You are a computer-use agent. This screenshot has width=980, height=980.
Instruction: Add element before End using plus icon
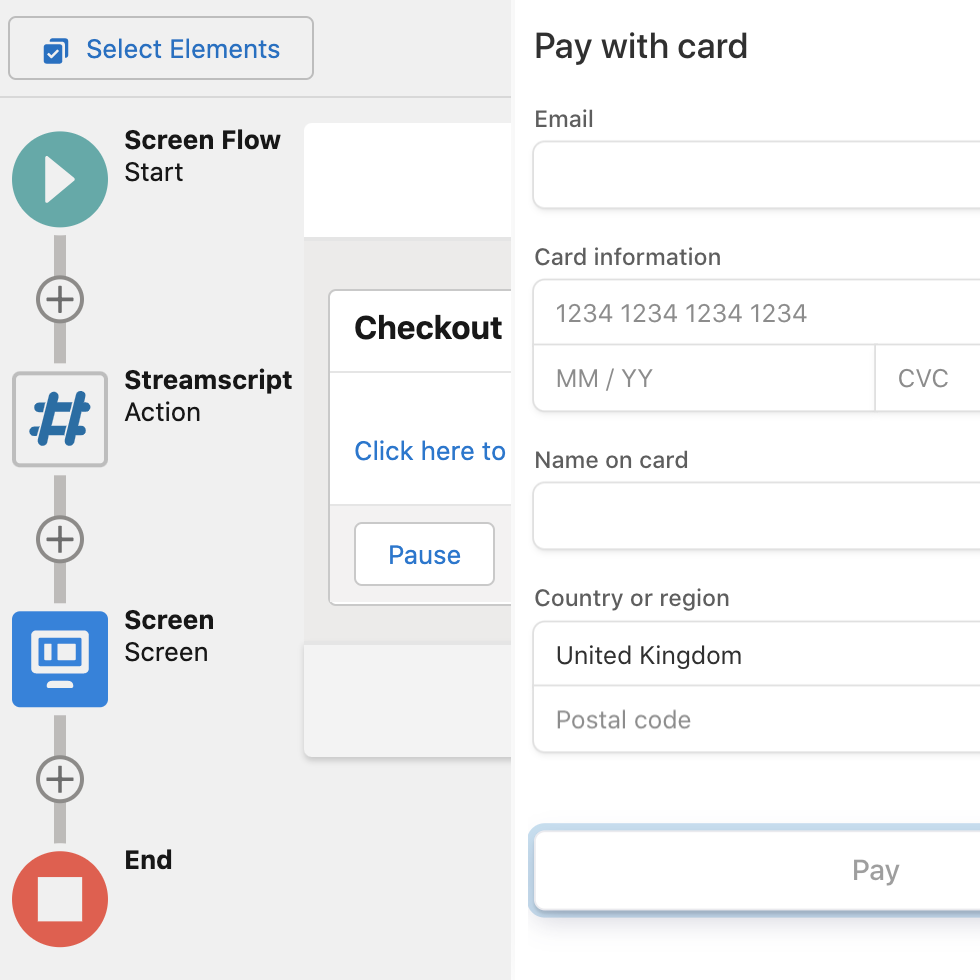click(60, 779)
